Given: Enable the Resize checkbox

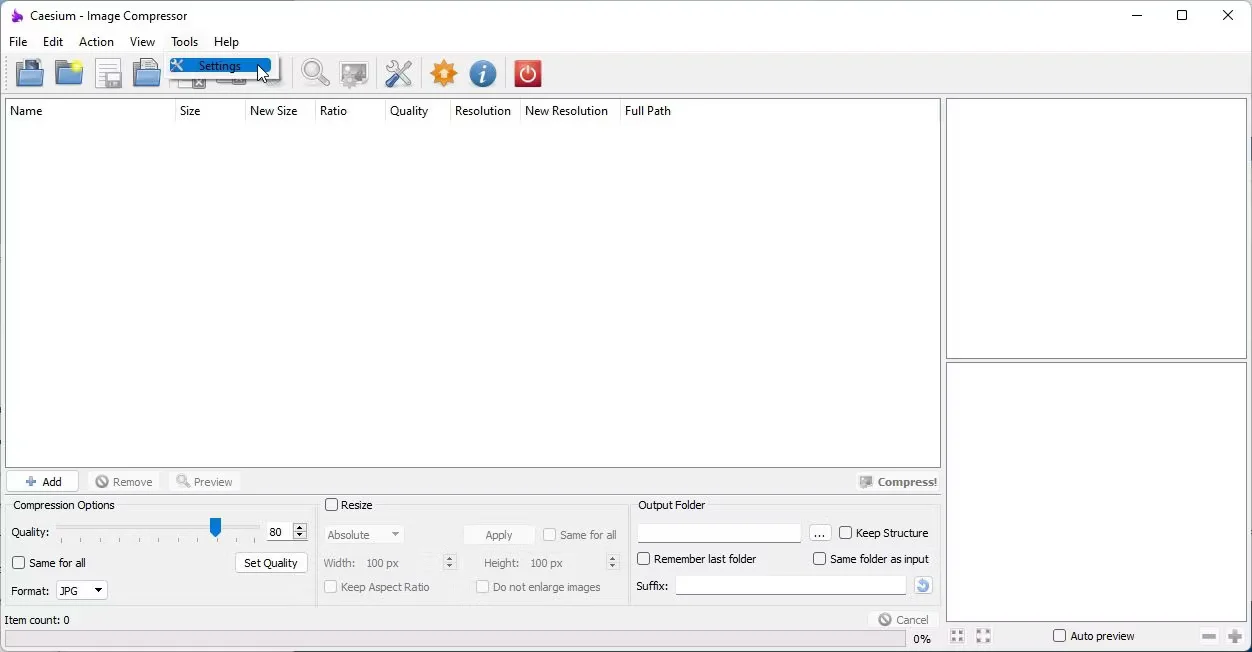Looking at the screenshot, I should 331,505.
